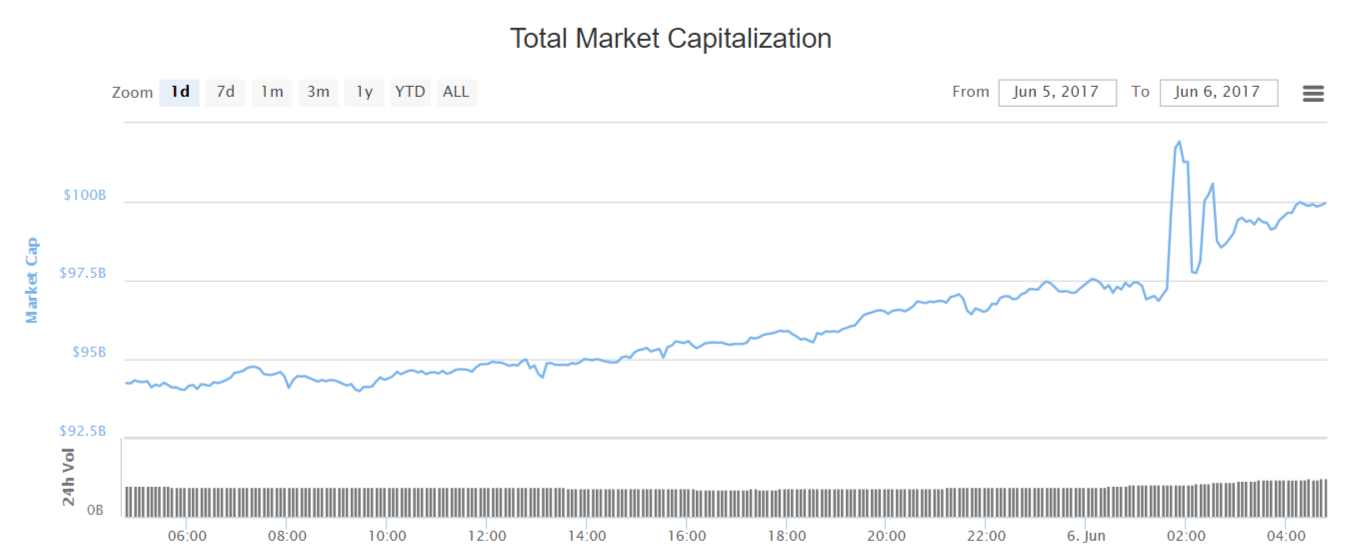The width and height of the screenshot is (1351, 555).
Task: Click the Market Cap axis label
Action: (x=32, y=280)
